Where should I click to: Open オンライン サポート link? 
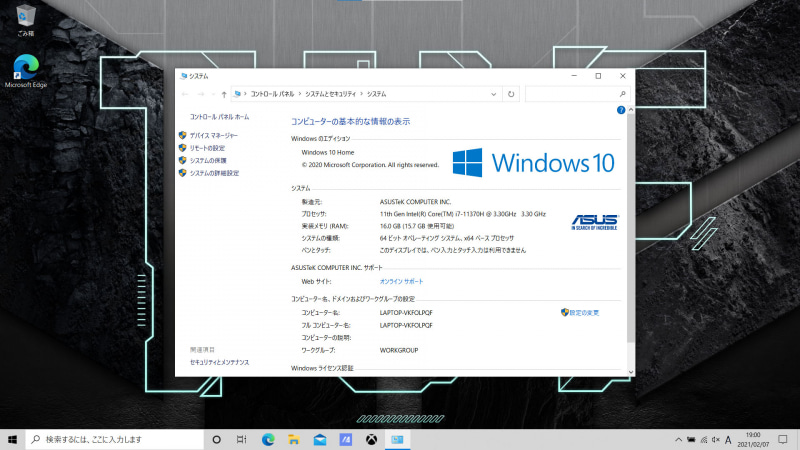click(402, 281)
